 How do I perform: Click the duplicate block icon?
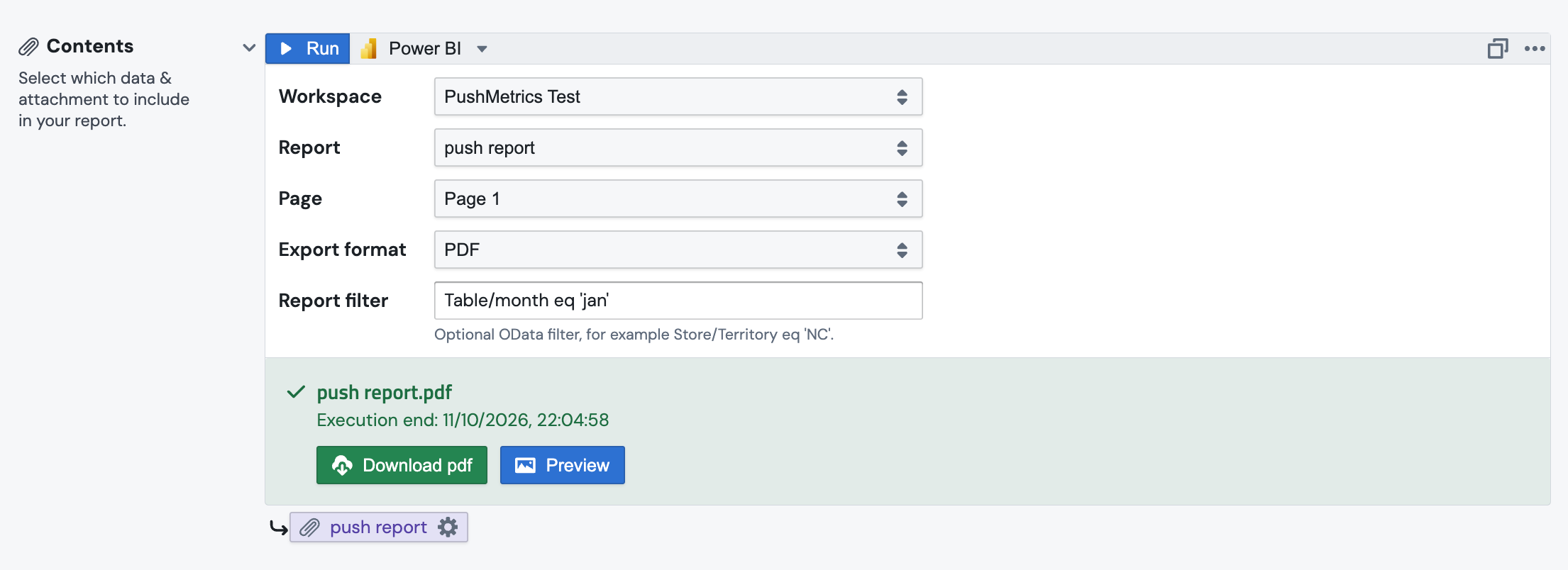pos(1498,48)
